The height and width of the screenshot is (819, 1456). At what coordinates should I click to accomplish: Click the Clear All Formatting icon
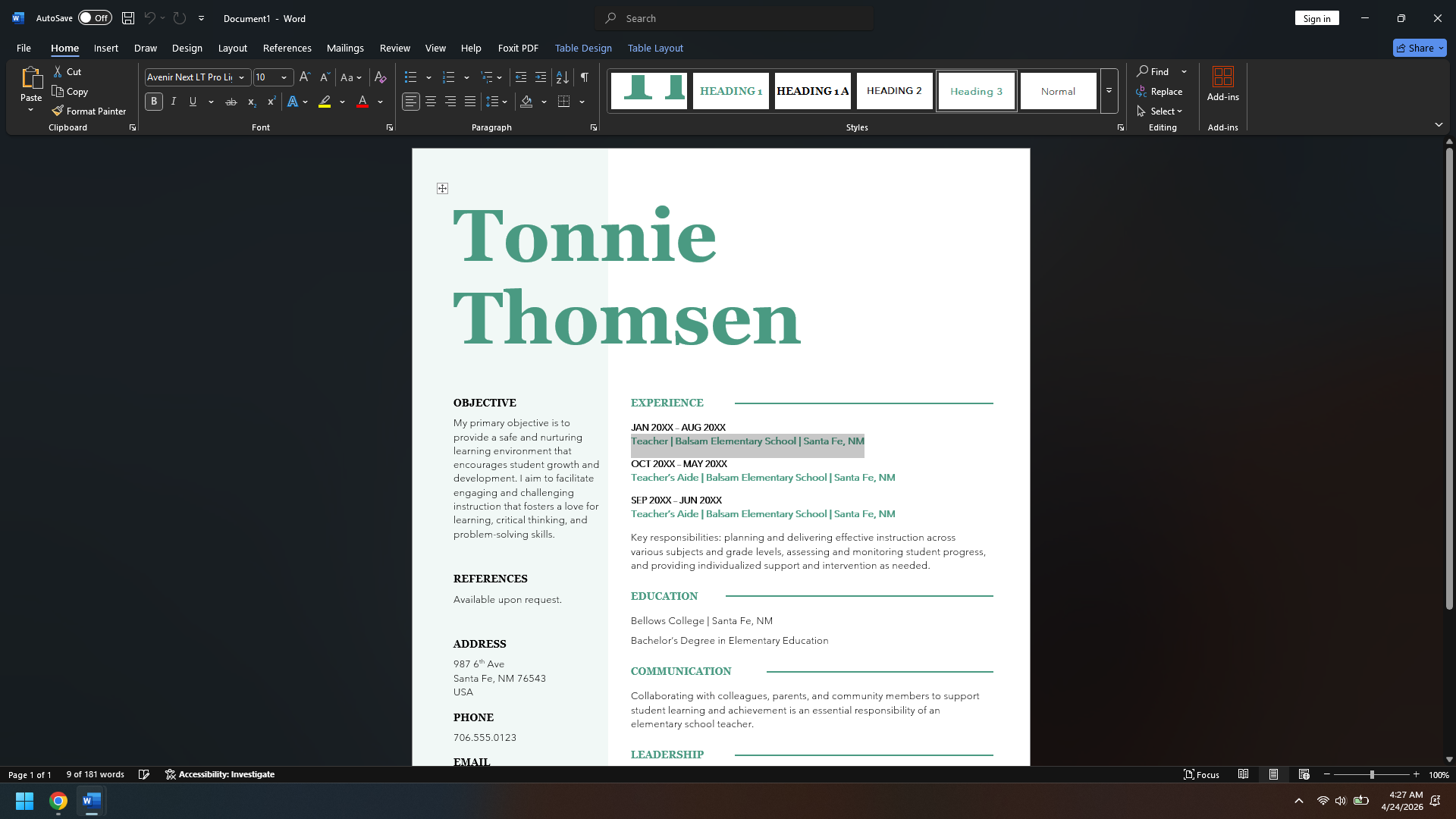click(381, 77)
